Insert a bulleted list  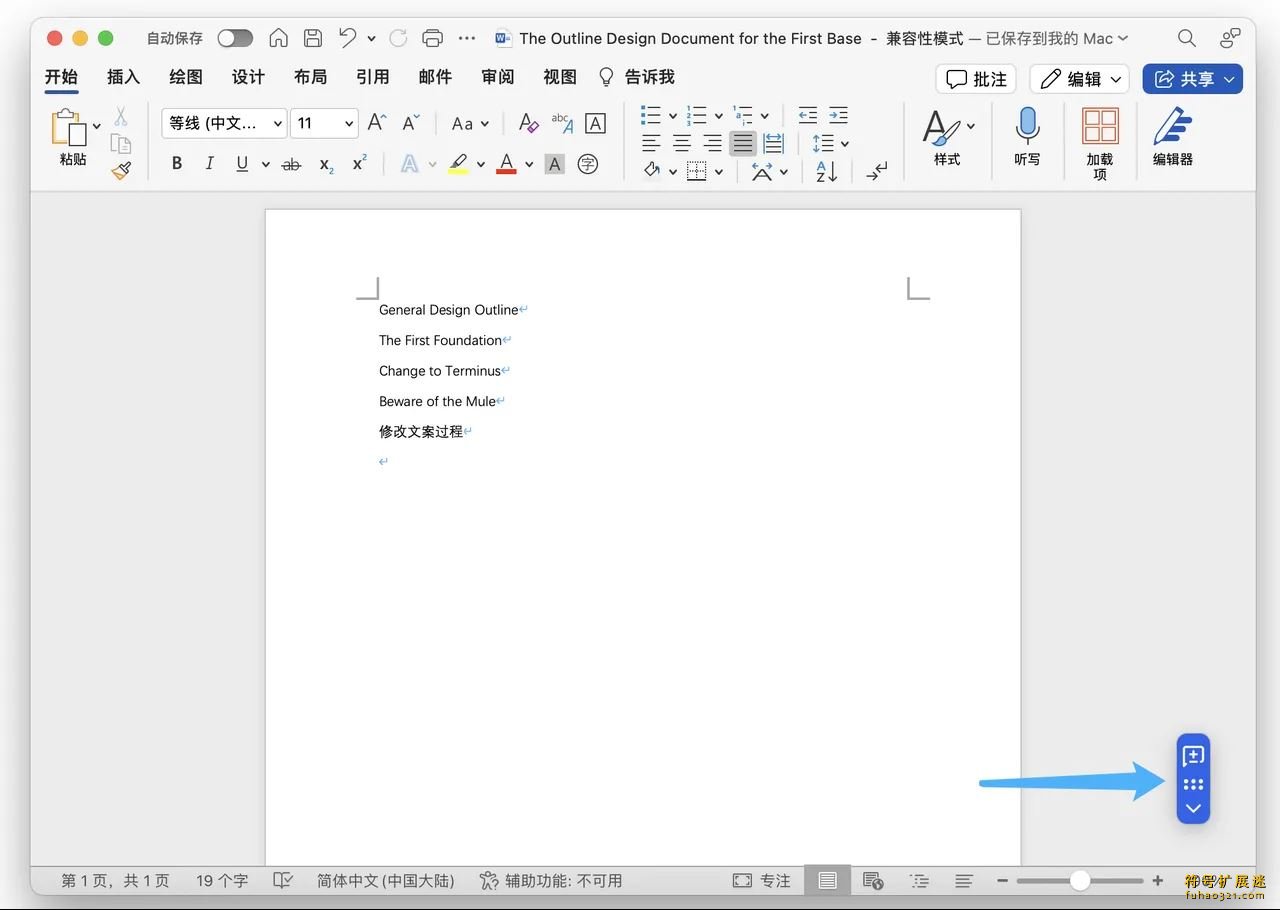coord(651,115)
